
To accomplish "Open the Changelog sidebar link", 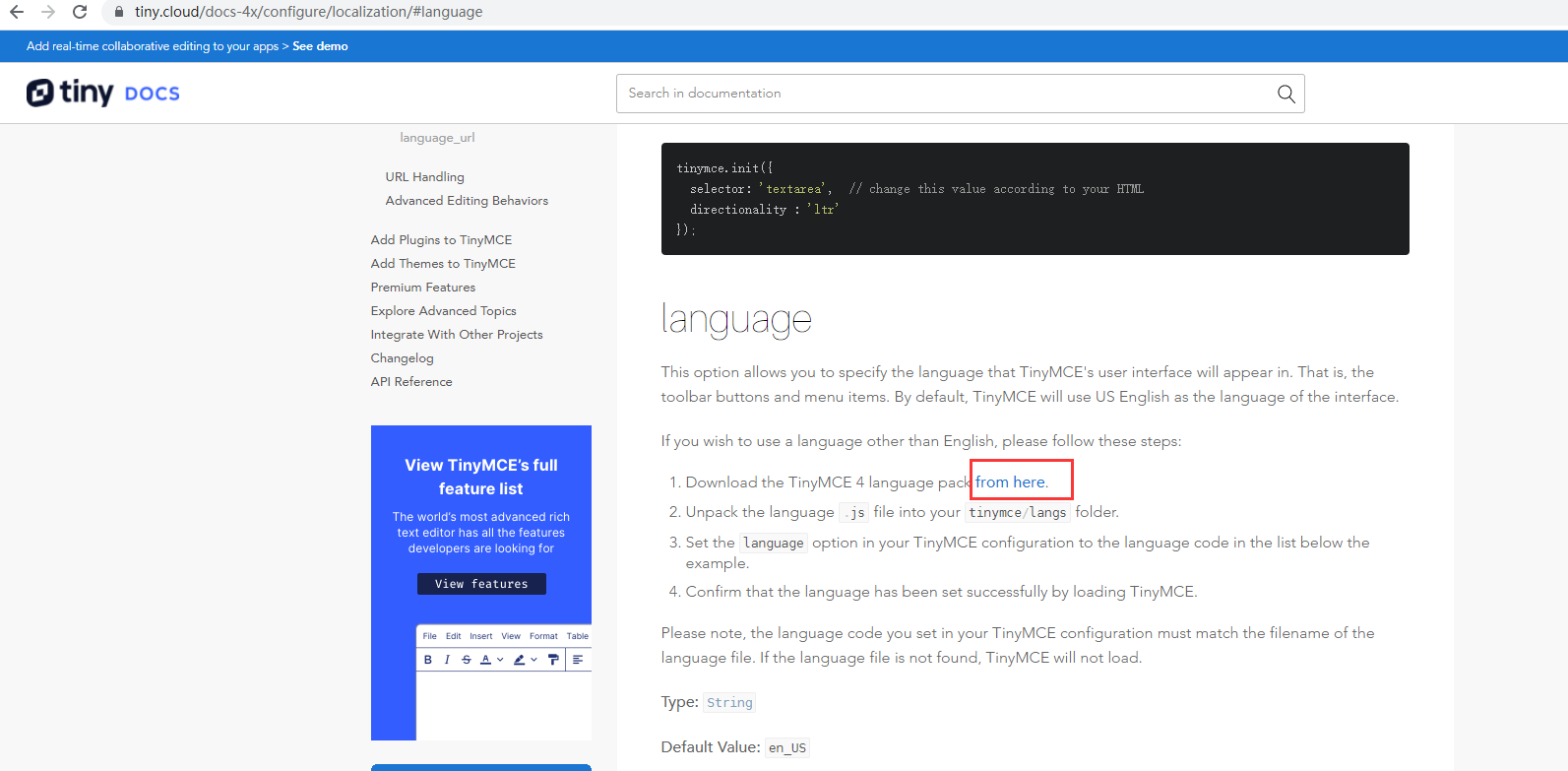I will [x=403, y=358].
